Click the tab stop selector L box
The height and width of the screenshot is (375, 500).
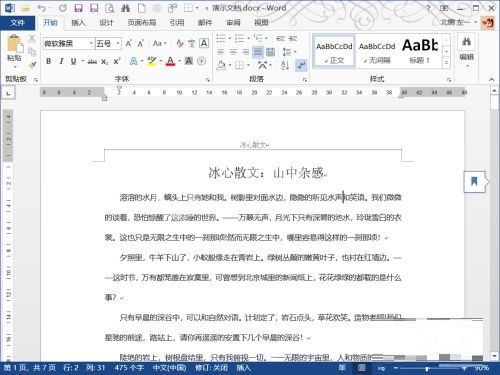coord(8,93)
